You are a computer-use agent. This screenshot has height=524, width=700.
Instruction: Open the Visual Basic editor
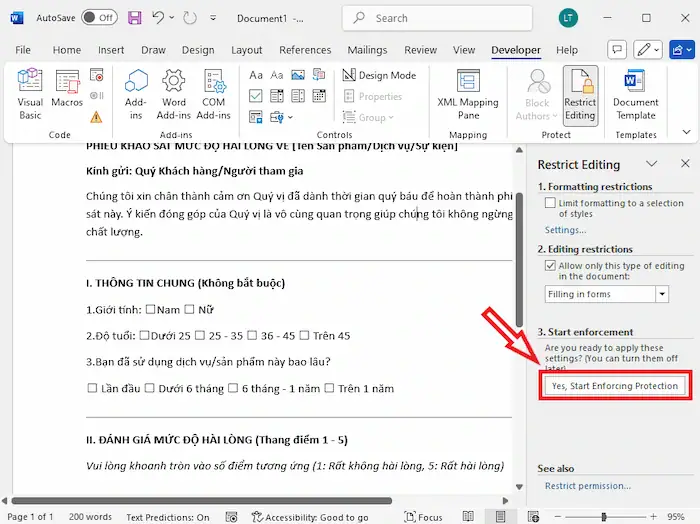[30, 94]
